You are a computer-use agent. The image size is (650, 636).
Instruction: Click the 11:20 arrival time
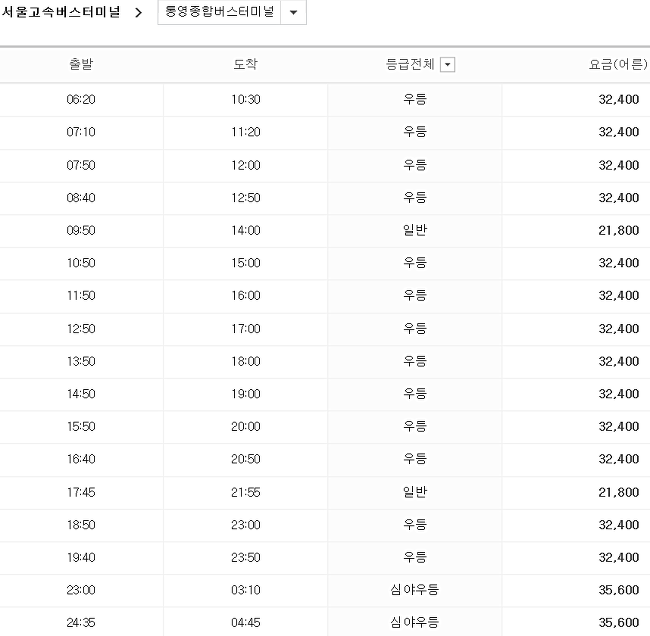pyautogui.click(x=246, y=132)
